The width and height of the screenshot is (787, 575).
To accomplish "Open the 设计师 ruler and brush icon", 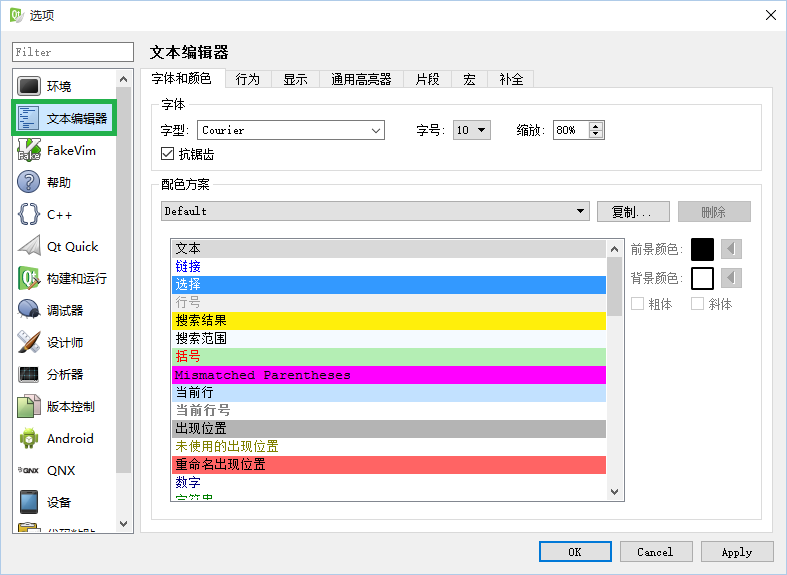I will (x=29, y=342).
